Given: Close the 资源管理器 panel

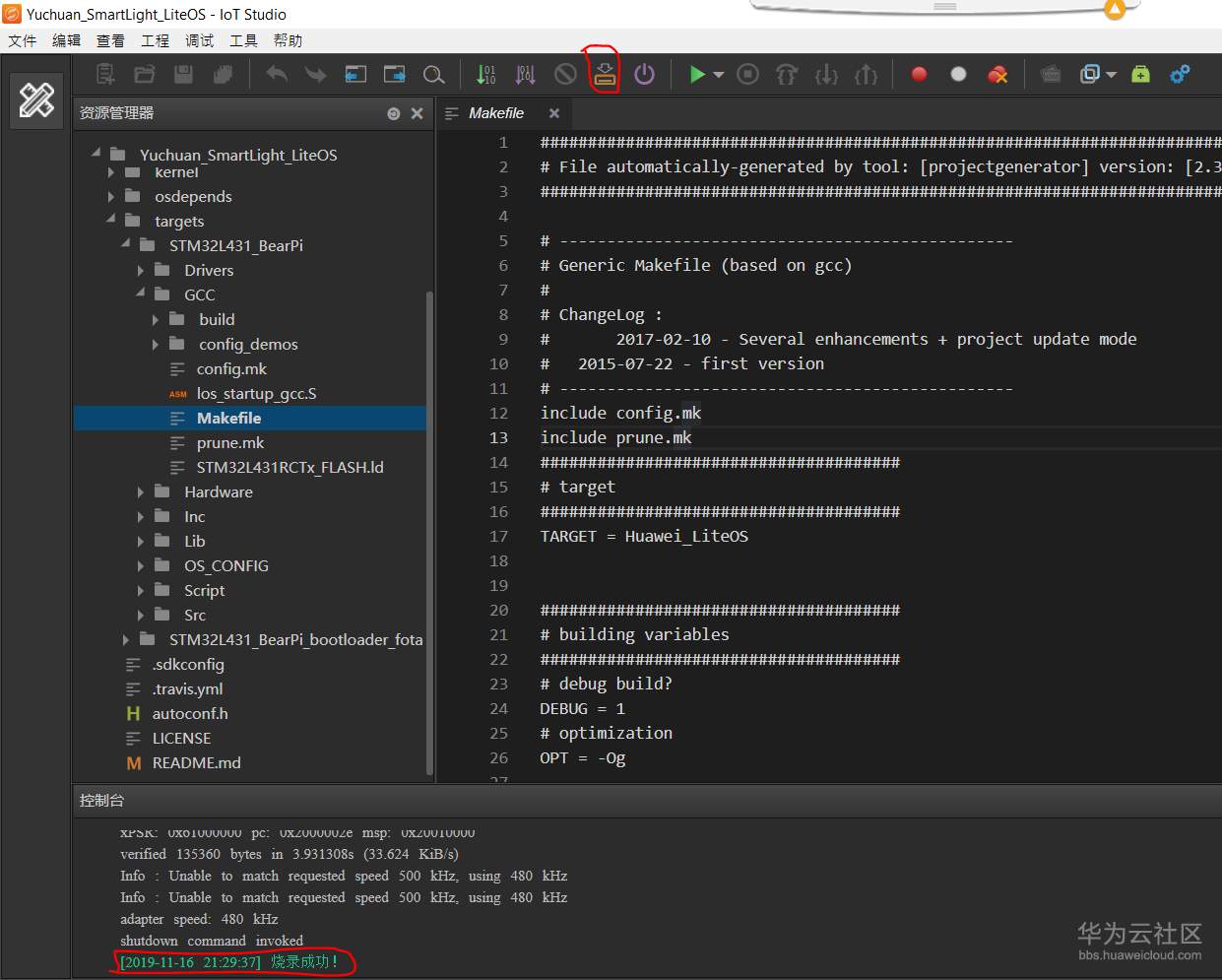Looking at the screenshot, I should tap(418, 113).
